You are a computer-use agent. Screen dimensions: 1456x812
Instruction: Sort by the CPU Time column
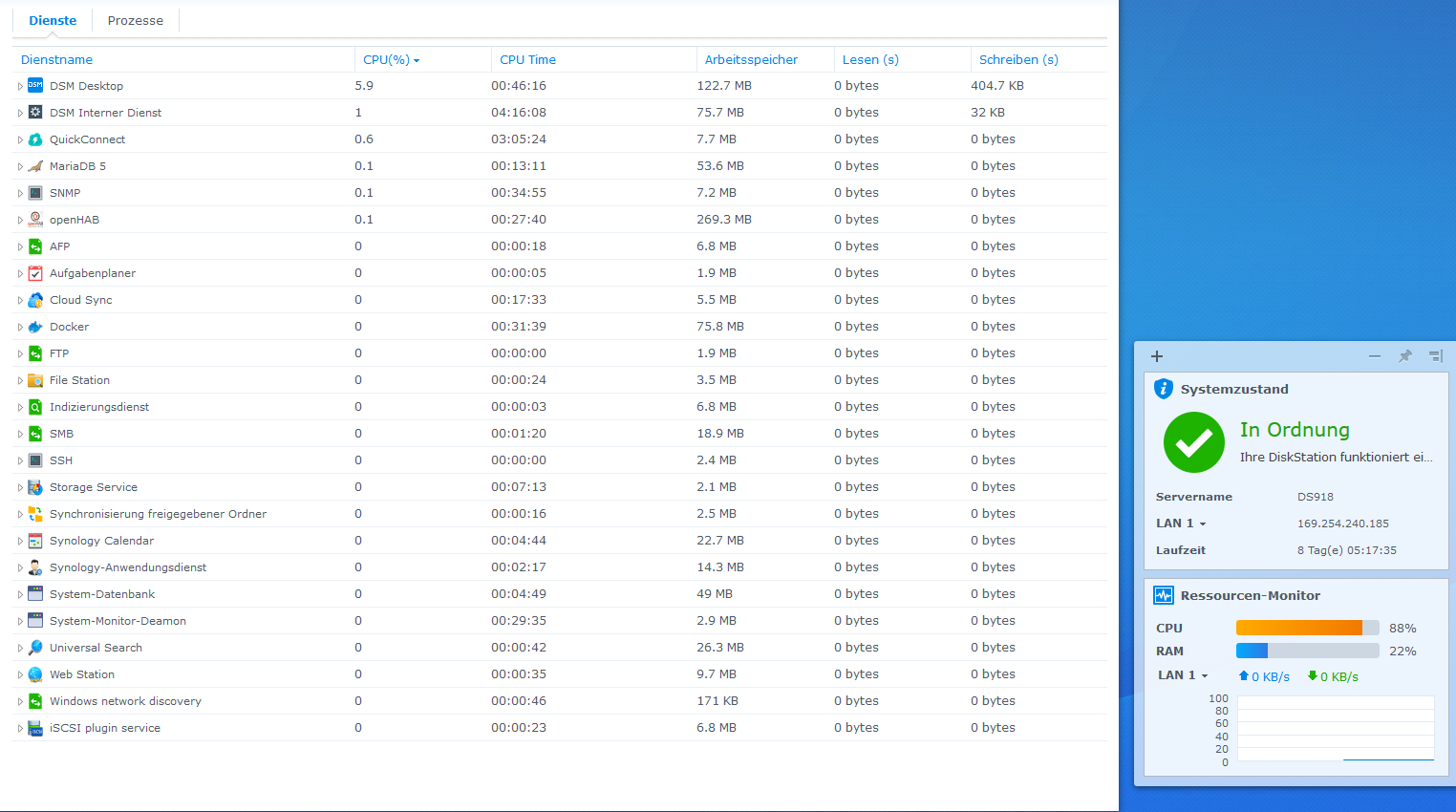click(594, 59)
